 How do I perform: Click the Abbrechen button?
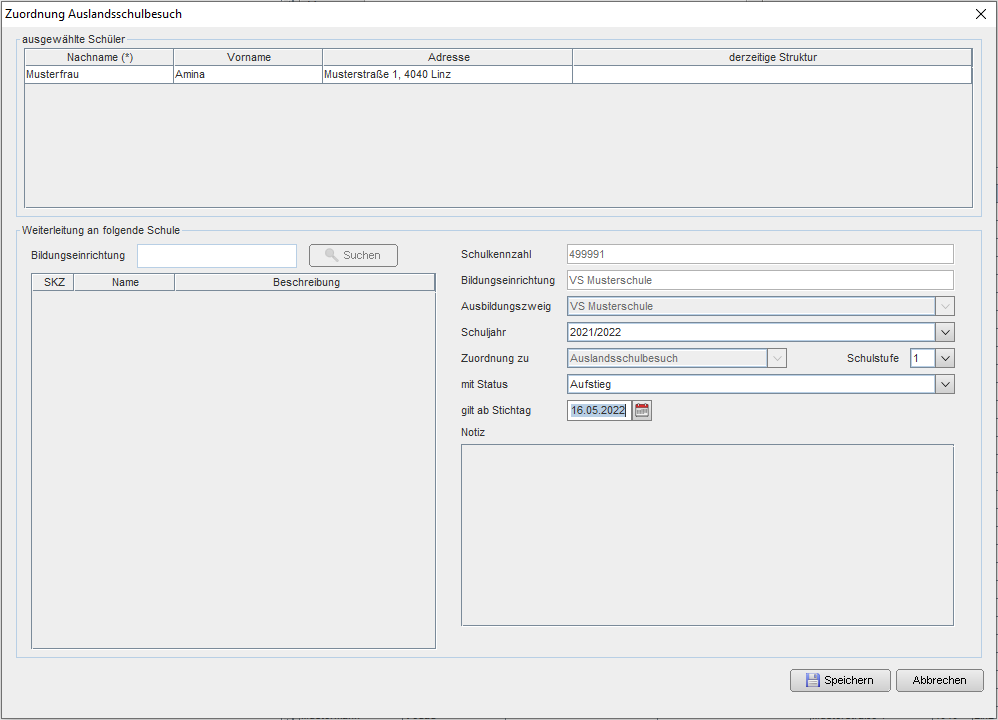point(939,680)
